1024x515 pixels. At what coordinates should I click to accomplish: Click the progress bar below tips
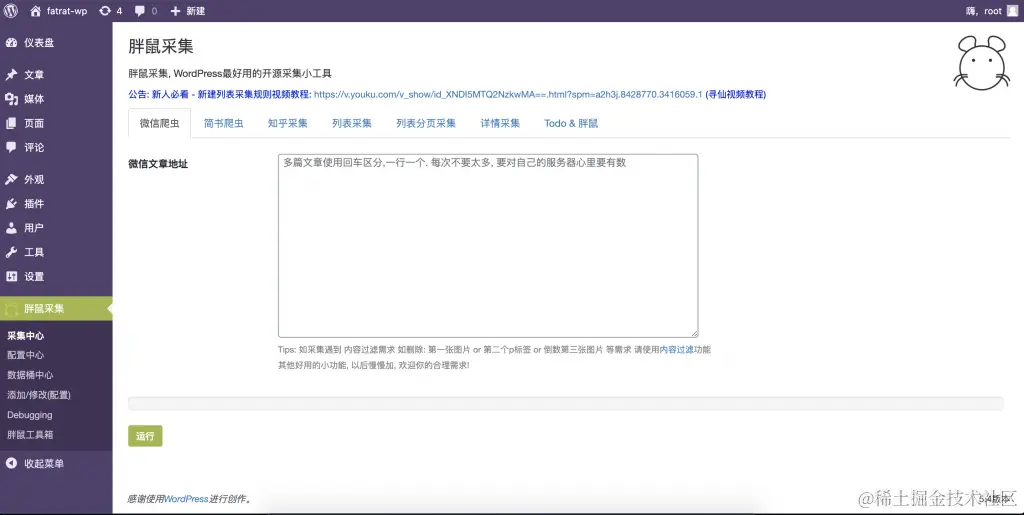[566, 403]
